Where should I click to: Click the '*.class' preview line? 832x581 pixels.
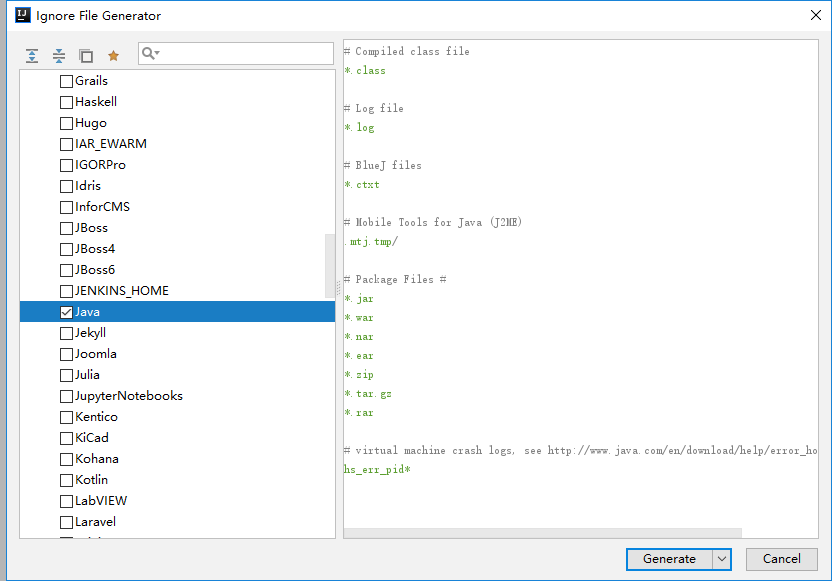coord(365,71)
